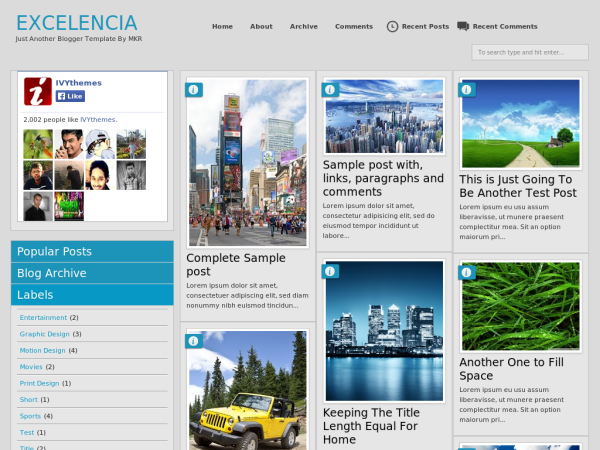Click the green field landscape image

pos(521,124)
